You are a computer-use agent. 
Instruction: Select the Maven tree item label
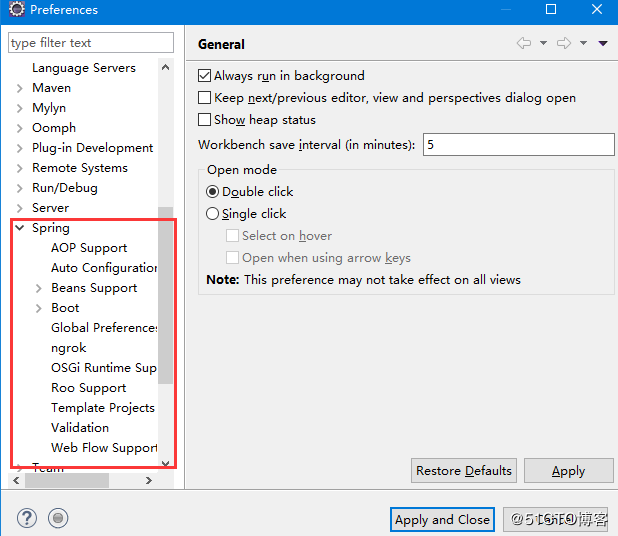click(x=52, y=88)
